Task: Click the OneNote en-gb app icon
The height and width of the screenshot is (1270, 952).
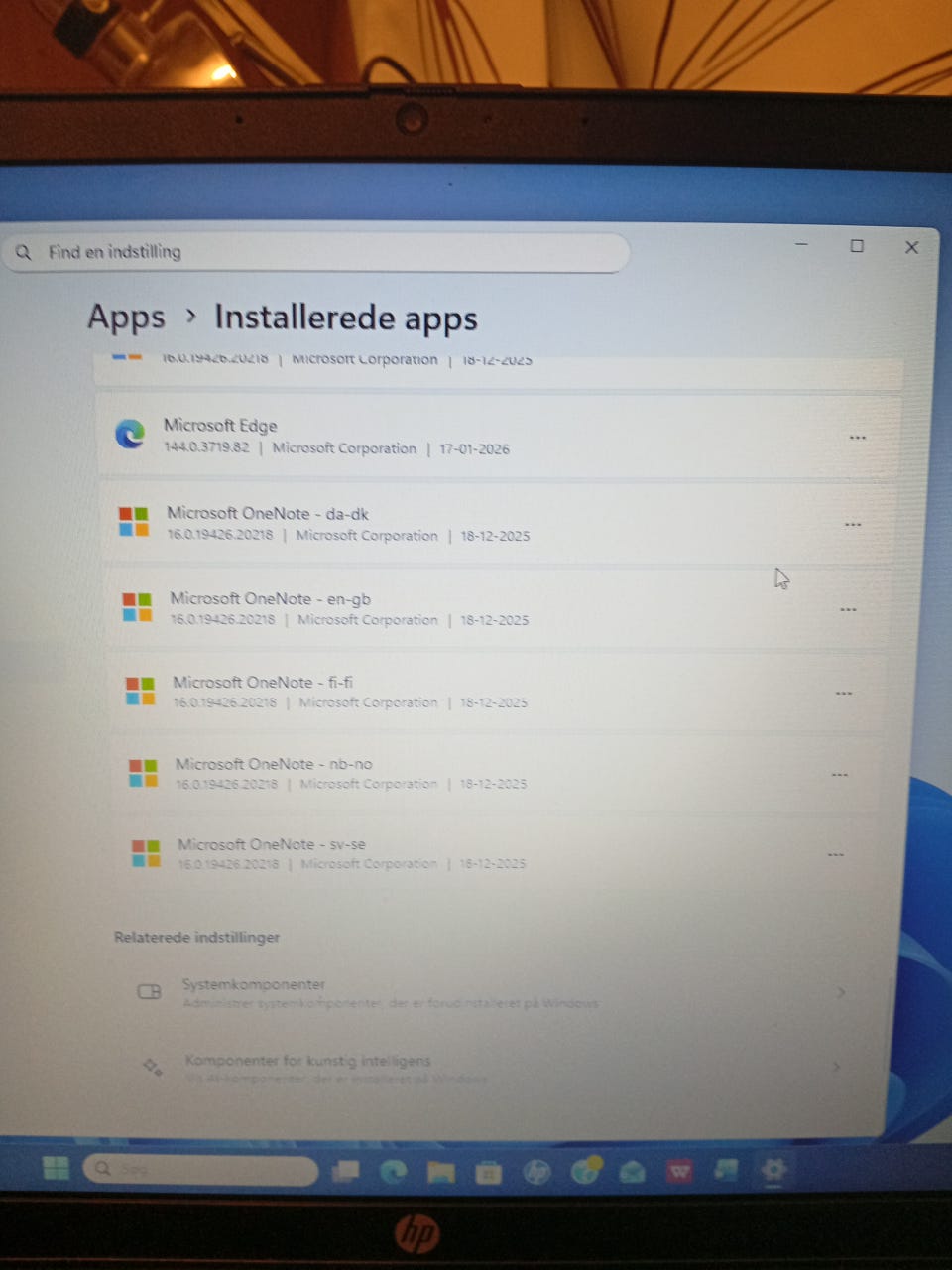Action: [x=137, y=606]
